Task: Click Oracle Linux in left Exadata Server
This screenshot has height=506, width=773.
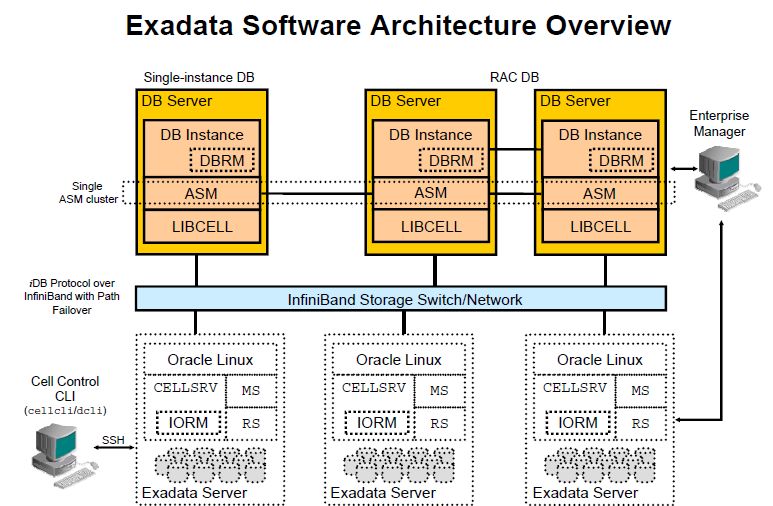Action: click(x=211, y=360)
